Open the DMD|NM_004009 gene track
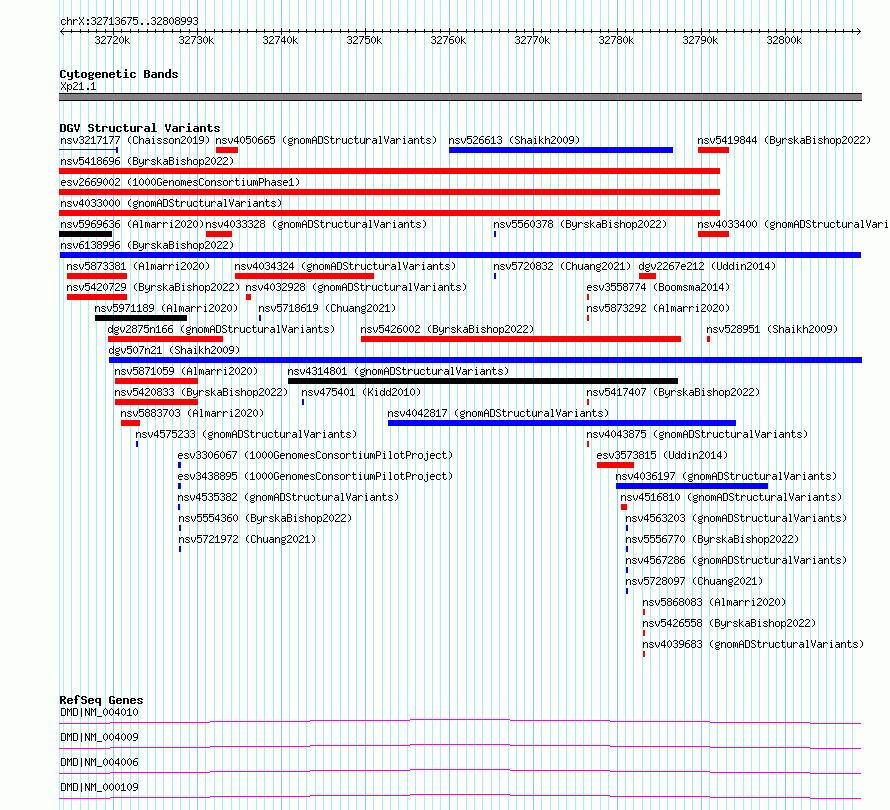 coord(99,737)
